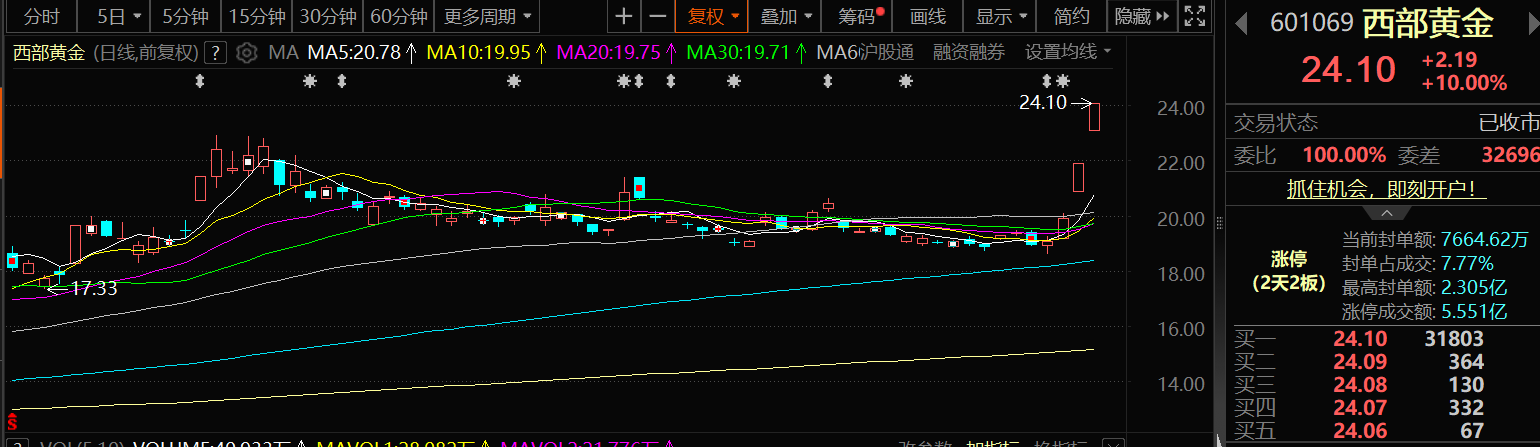The height and width of the screenshot is (447, 1540).
Task: Switch to 分时 intraday tab
Action: click(x=41, y=16)
